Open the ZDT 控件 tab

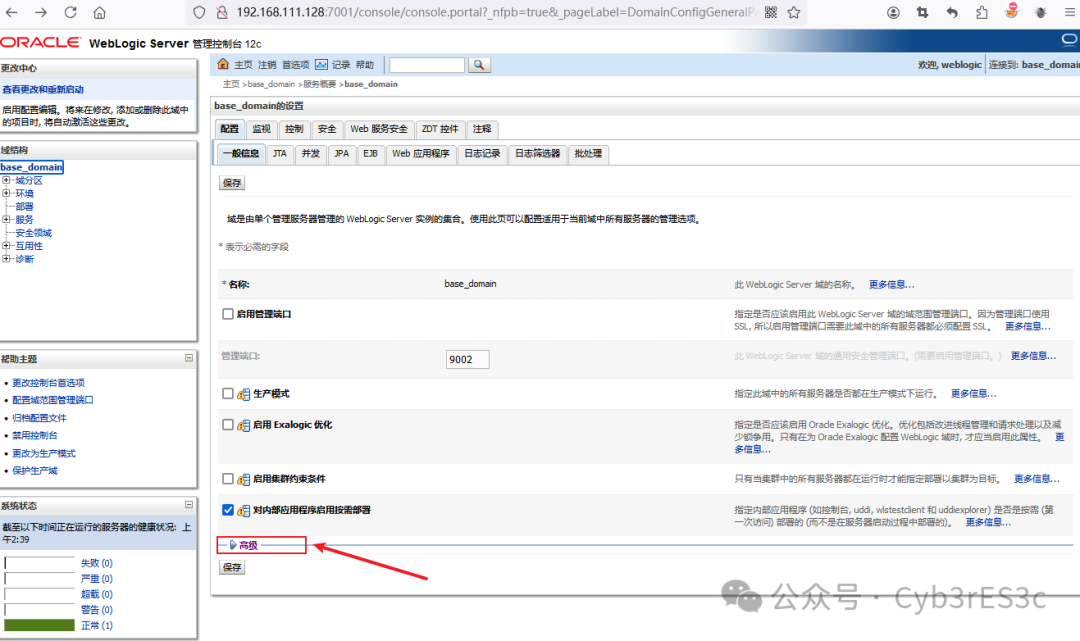tap(440, 129)
